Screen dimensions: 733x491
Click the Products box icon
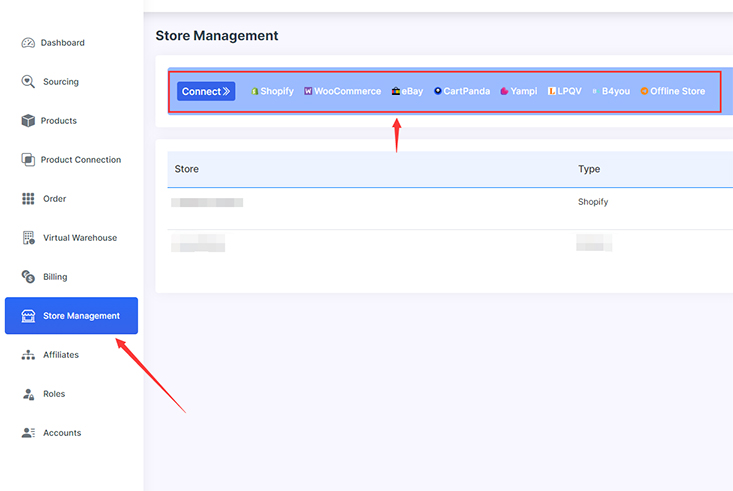tap(28, 121)
